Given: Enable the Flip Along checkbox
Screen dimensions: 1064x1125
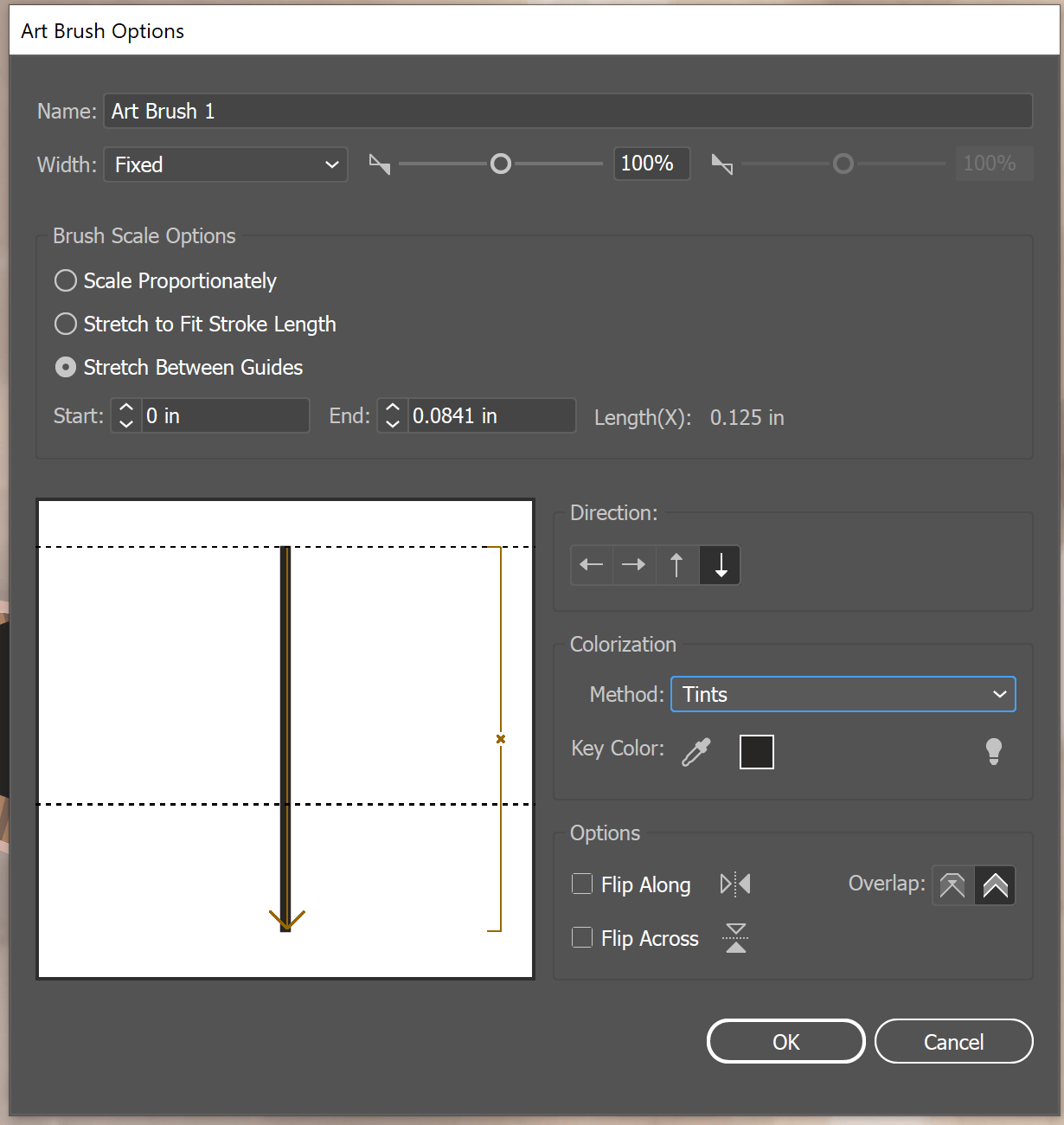Looking at the screenshot, I should click(581, 884).
